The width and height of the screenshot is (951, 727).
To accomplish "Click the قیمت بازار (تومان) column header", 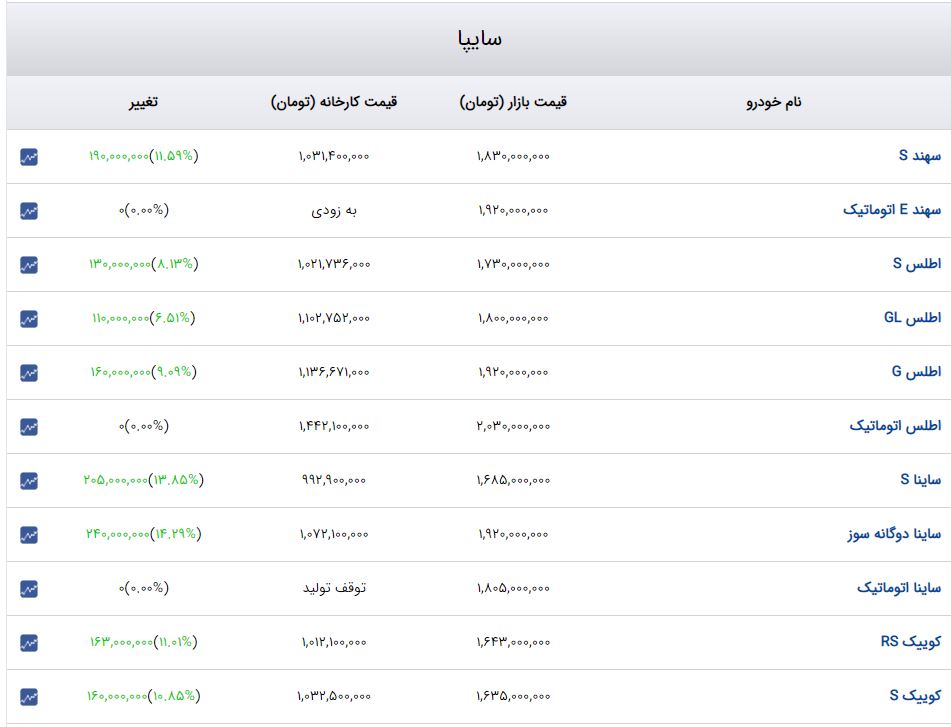I will click(x=513, y=102).
